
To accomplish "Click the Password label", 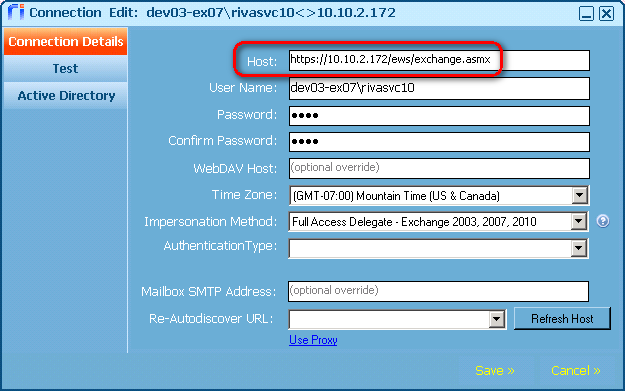I will click(247, 115).
